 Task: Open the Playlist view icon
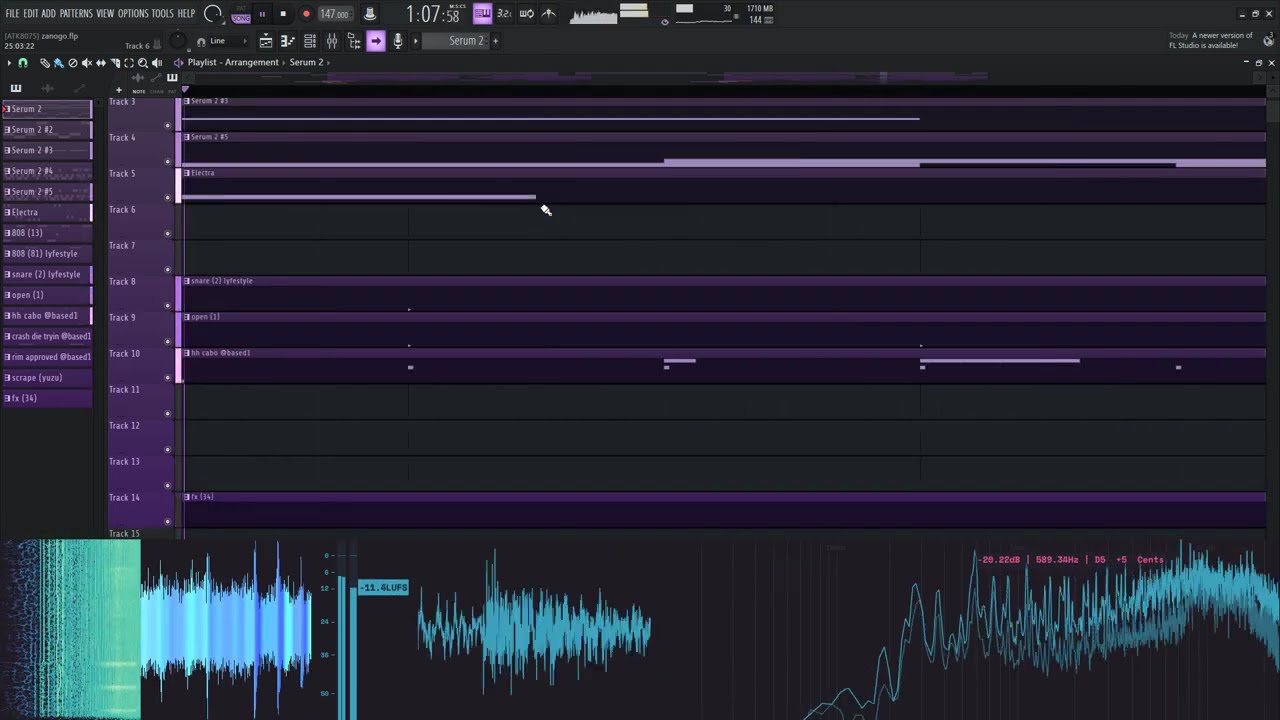click(x=266, y=41)
